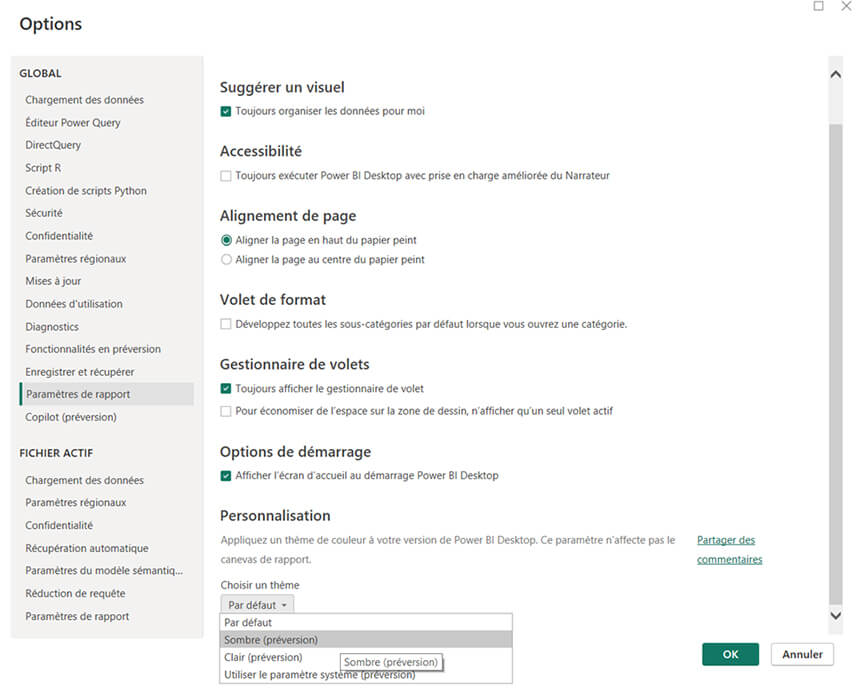
Task: Click the "Partager des commentaires" link
Action: coord(725,549)
